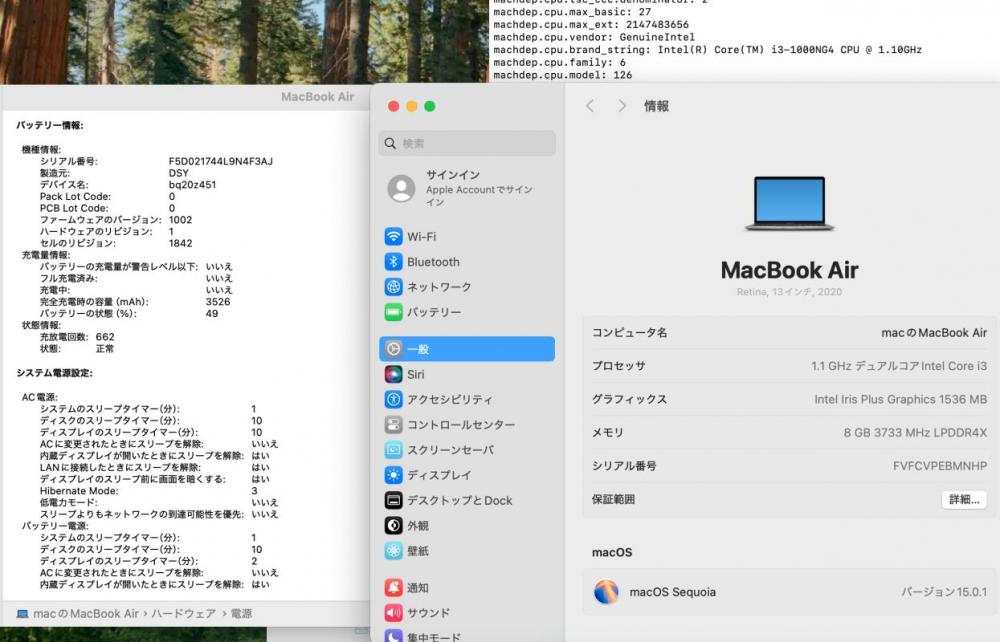This screenshot has width=1000, height=642.
Task: Click the 情報 page title
Action: coord(656,106)
